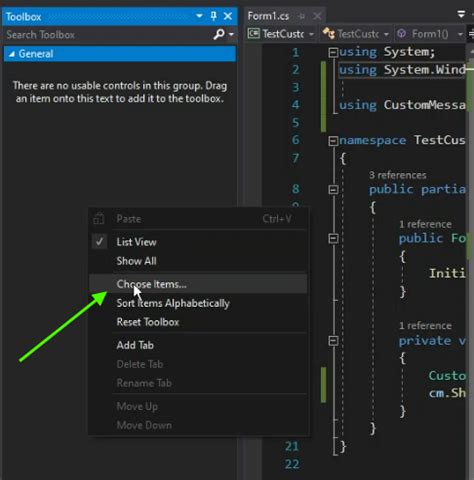Click line number 22 in the gutter
The image size is (474, 480).
[x=292, y=464]
